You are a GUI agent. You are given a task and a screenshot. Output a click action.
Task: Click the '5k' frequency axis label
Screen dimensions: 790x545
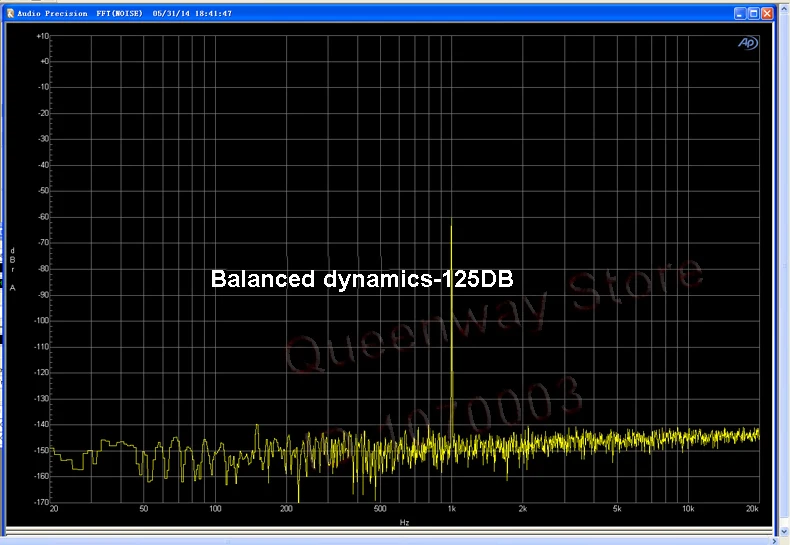coord(617,509)
